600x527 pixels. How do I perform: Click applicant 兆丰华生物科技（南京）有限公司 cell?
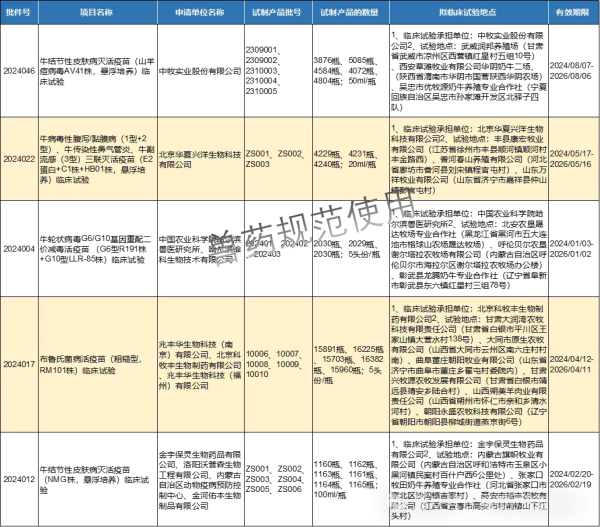coord(201,364)
